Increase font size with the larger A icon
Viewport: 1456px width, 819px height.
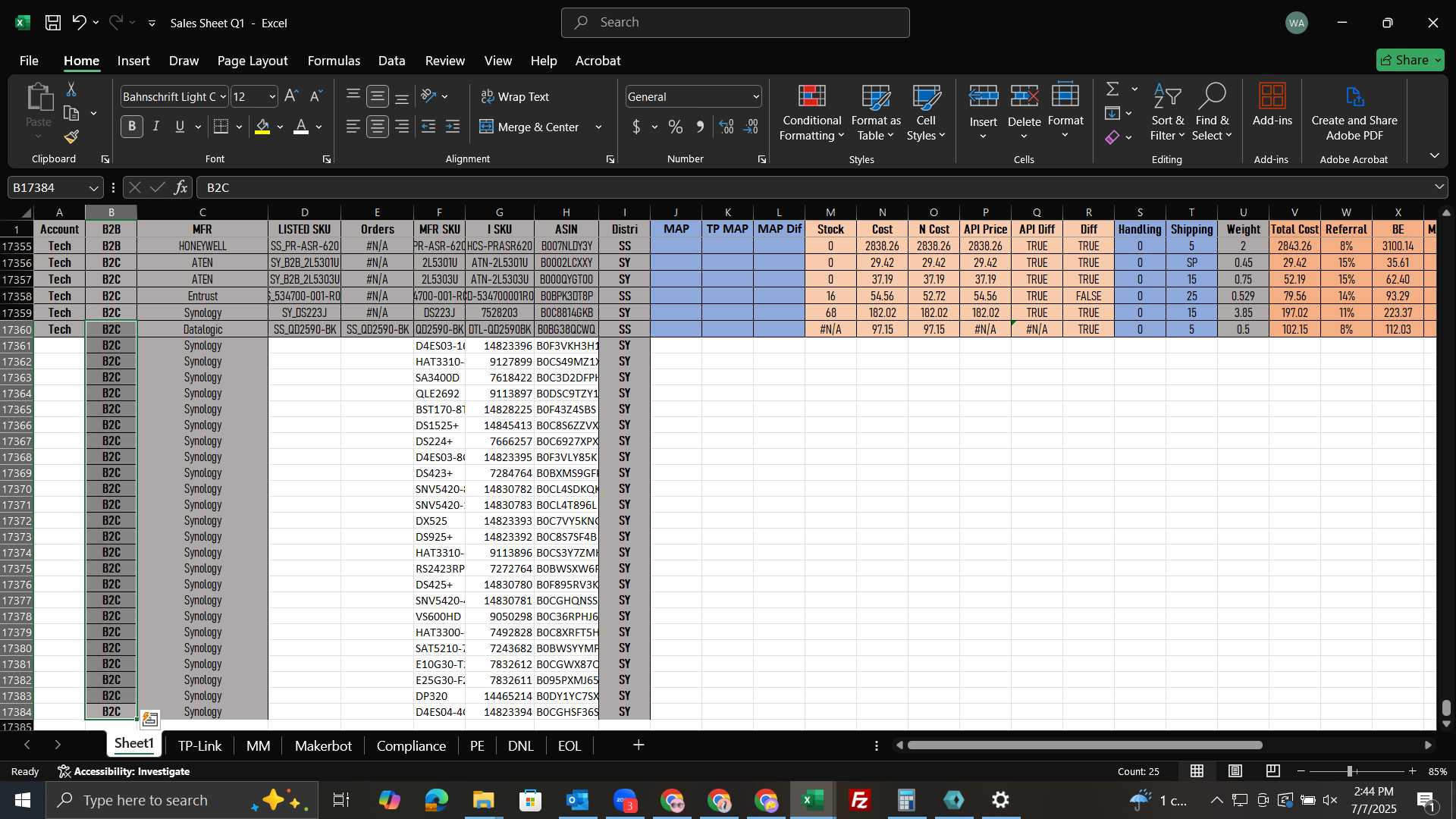tap(291, 96)
